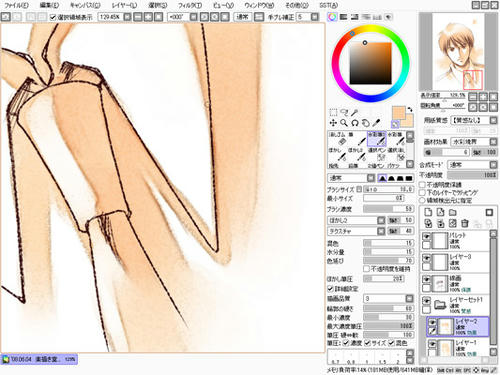
Task: Select the hand pan tool
Action: (x=366, y=123)
